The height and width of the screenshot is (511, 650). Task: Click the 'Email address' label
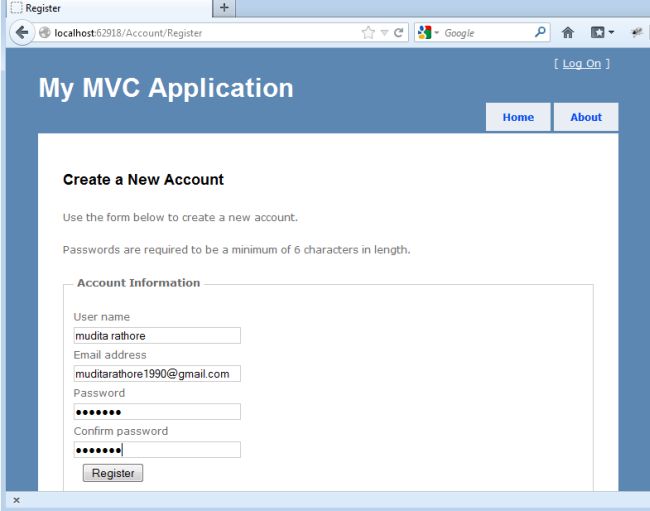click(110, 355)
